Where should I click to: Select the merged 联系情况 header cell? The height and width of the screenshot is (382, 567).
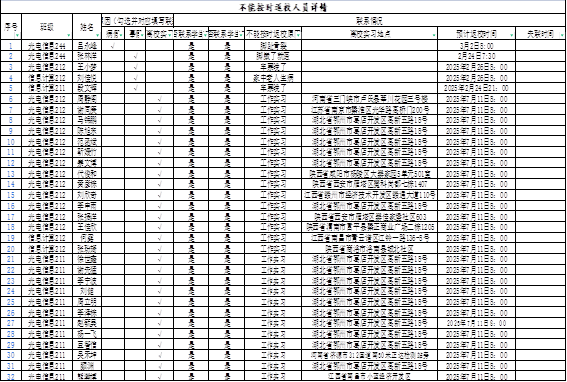[370, 20]
